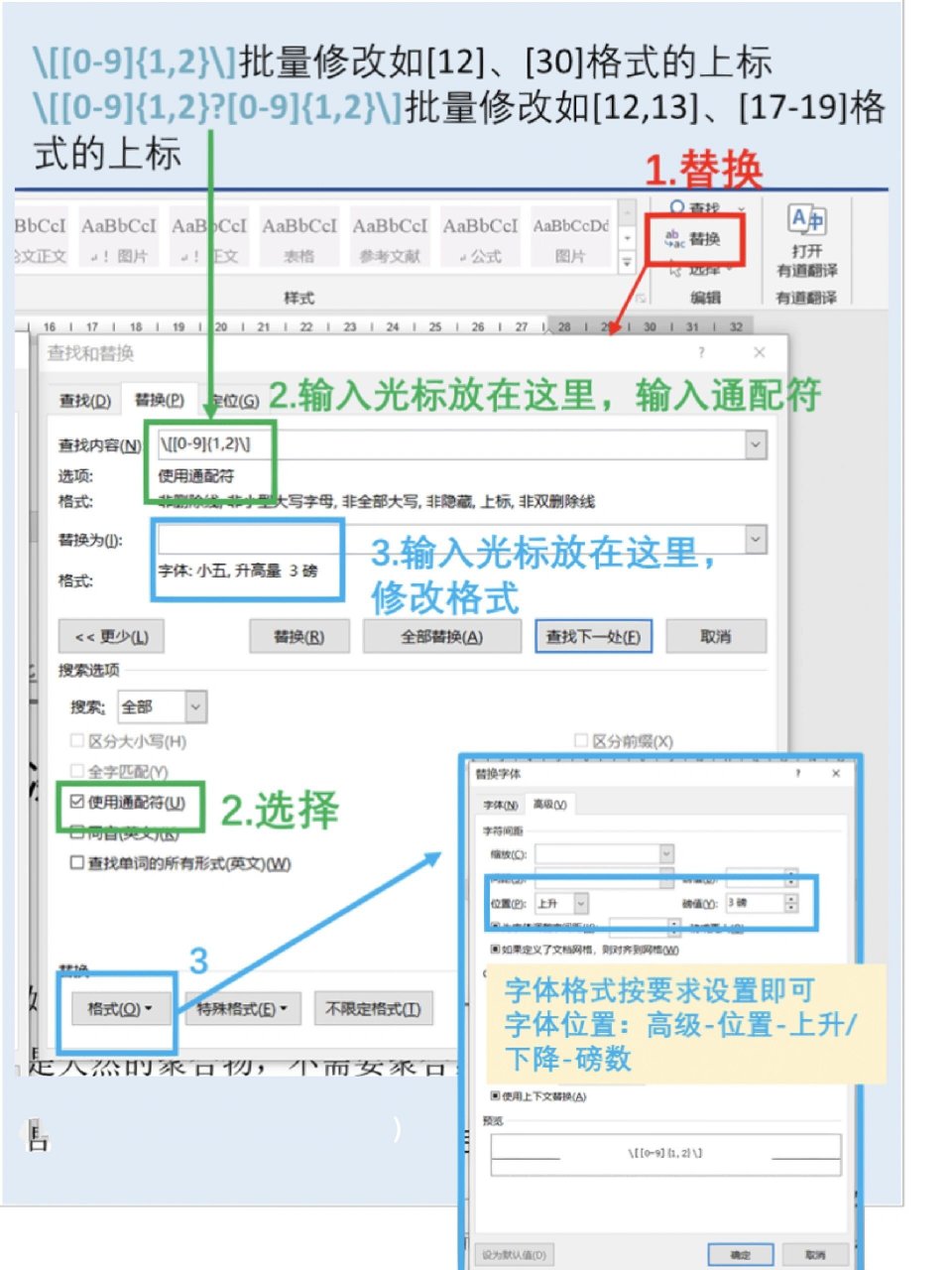952x1270 pixels.
Task: Click the 选项 text 使用通配符 under find field
Action: [x=196, y=476]
